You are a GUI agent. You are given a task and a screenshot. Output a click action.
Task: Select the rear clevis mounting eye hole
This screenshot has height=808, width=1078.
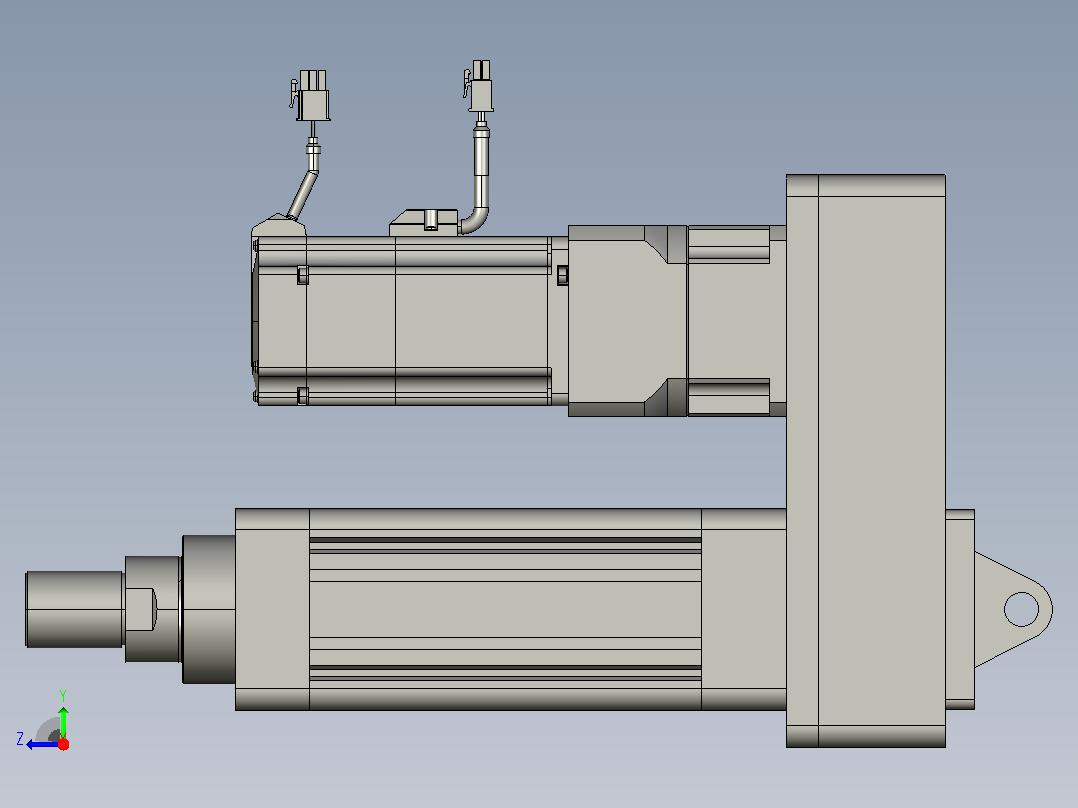coord(1022,609)
